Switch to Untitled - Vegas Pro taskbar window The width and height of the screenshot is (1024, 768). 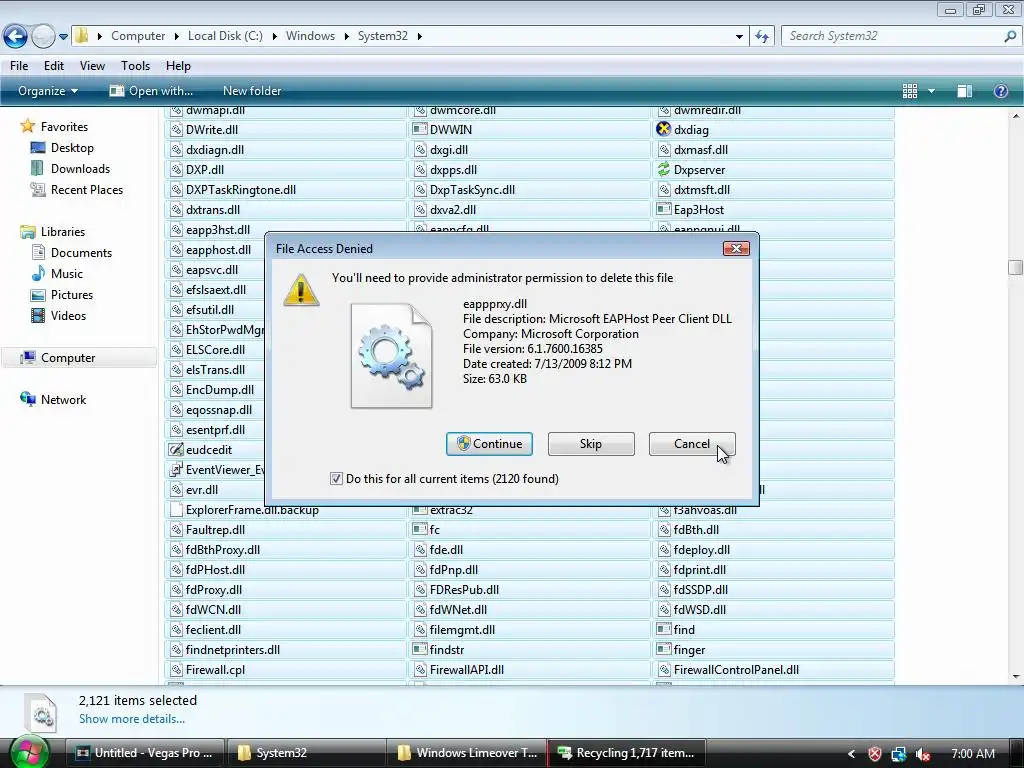(145, 753)
